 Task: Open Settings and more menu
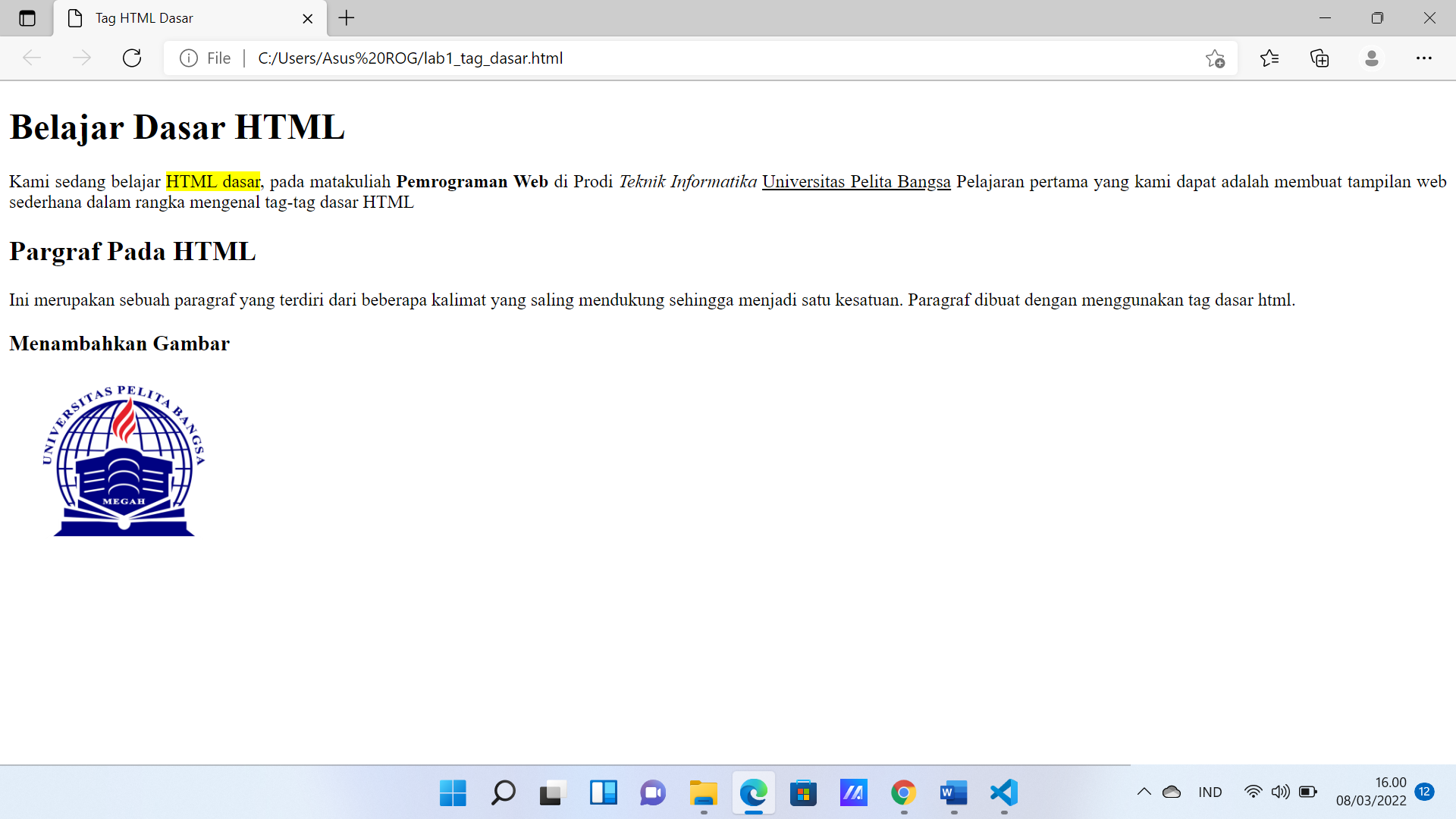coord(1423,58)
